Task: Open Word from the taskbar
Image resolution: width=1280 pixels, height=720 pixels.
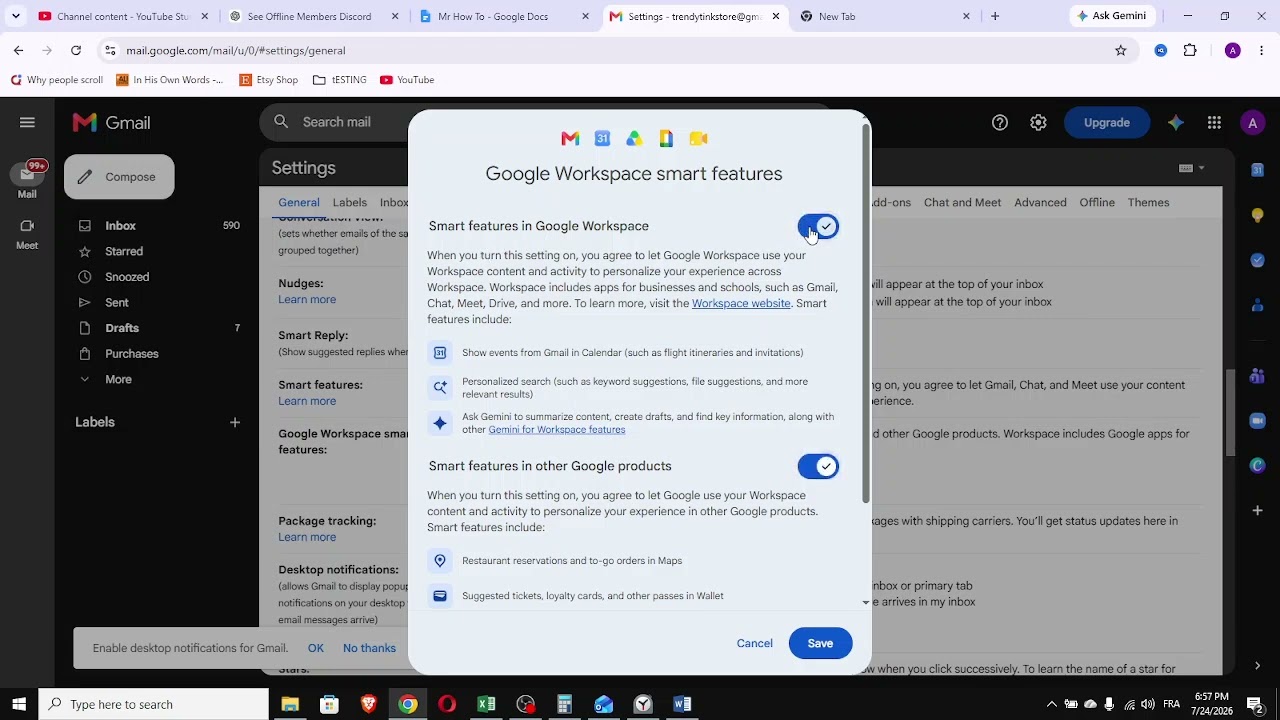Action: pyautogui.click(x=682, y=704)
